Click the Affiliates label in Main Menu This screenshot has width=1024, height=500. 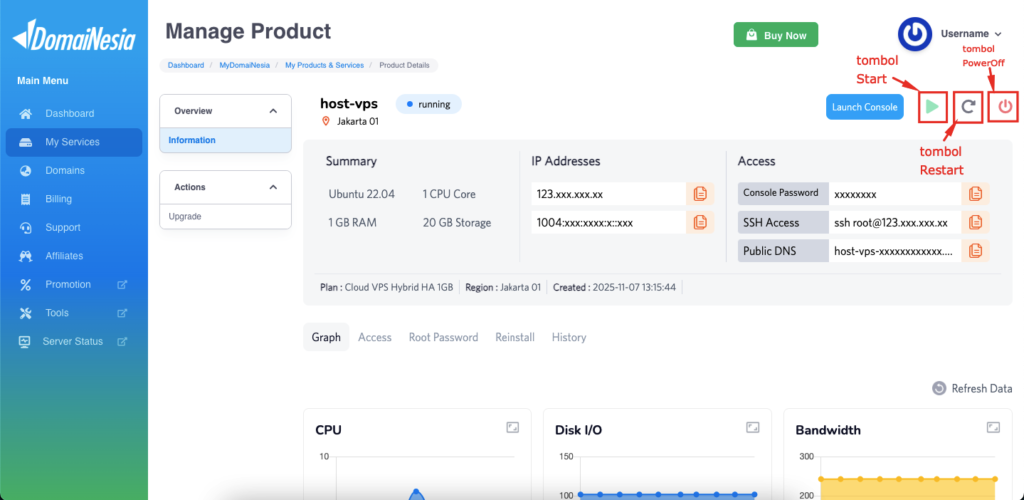64,256
